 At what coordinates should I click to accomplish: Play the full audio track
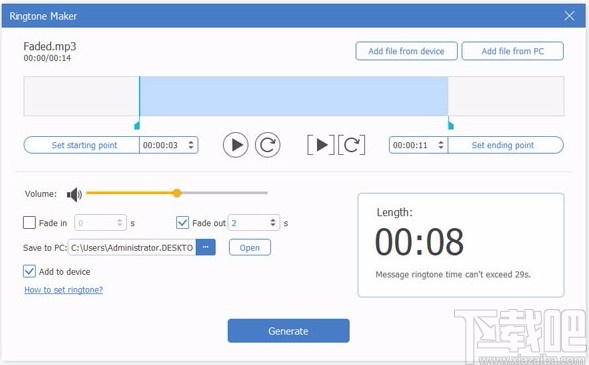pyautogui.click(x=236, y=145)
